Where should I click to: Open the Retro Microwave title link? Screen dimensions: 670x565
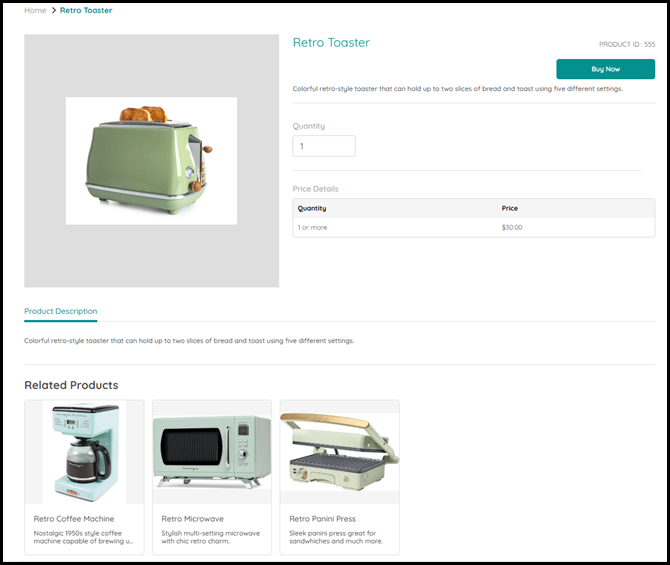pos(192,519)
